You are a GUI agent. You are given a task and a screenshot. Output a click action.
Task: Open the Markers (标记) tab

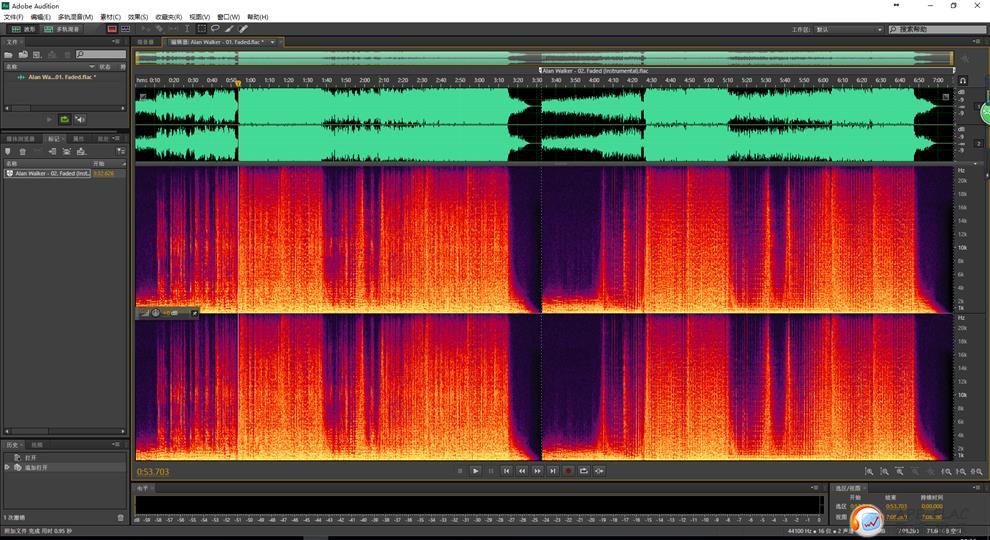54,139
